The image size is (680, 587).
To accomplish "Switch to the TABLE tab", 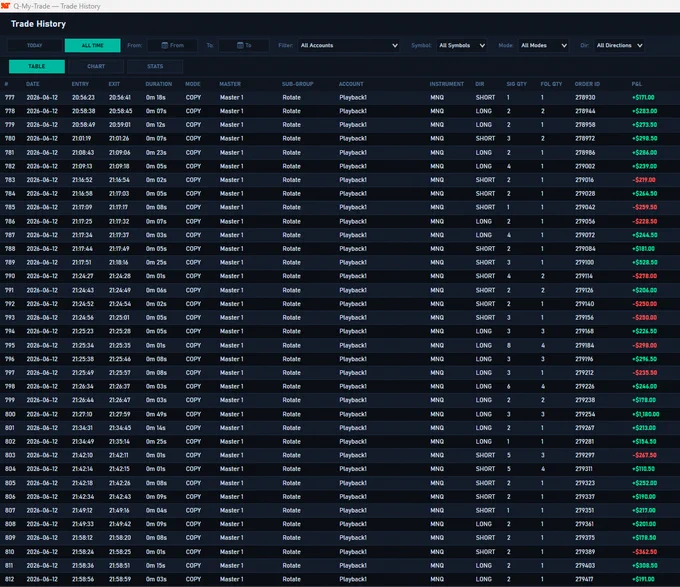I will tap(37, 66).
